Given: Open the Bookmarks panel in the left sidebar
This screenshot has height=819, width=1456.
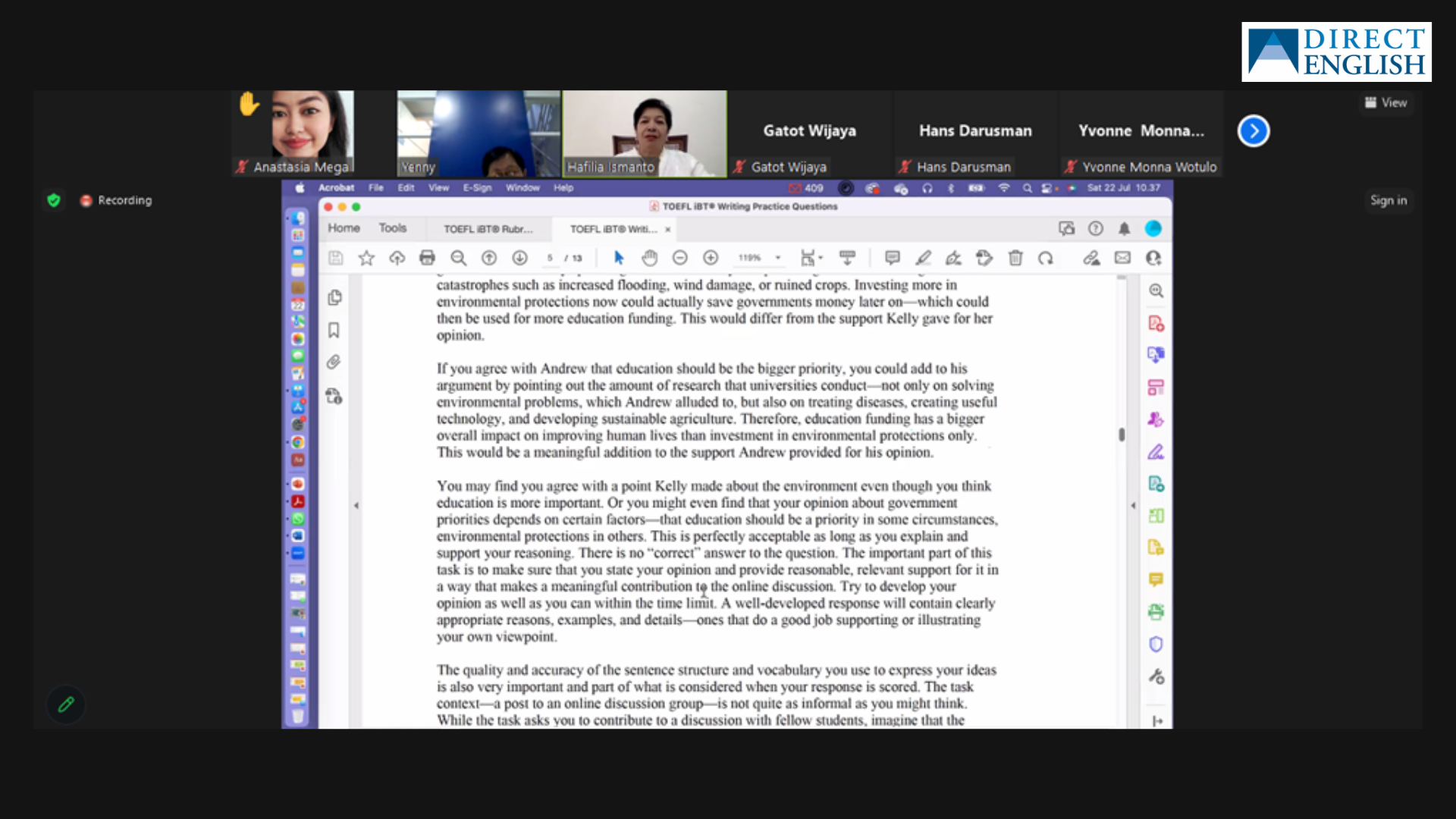Looking at the screenshot, I should point(334,330).
